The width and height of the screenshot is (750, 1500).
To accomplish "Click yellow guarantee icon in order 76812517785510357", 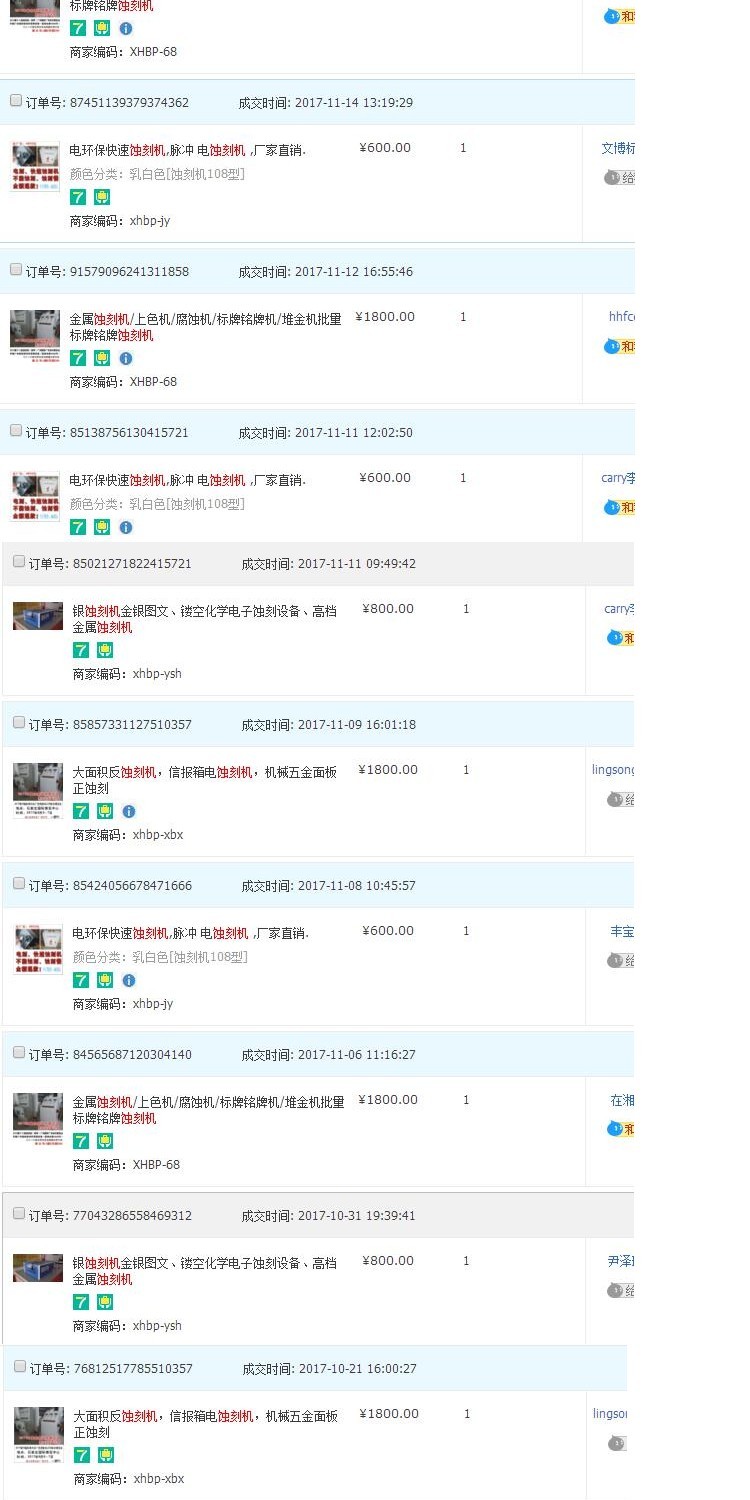I will pyautogui.click(x=106, y=1455).
